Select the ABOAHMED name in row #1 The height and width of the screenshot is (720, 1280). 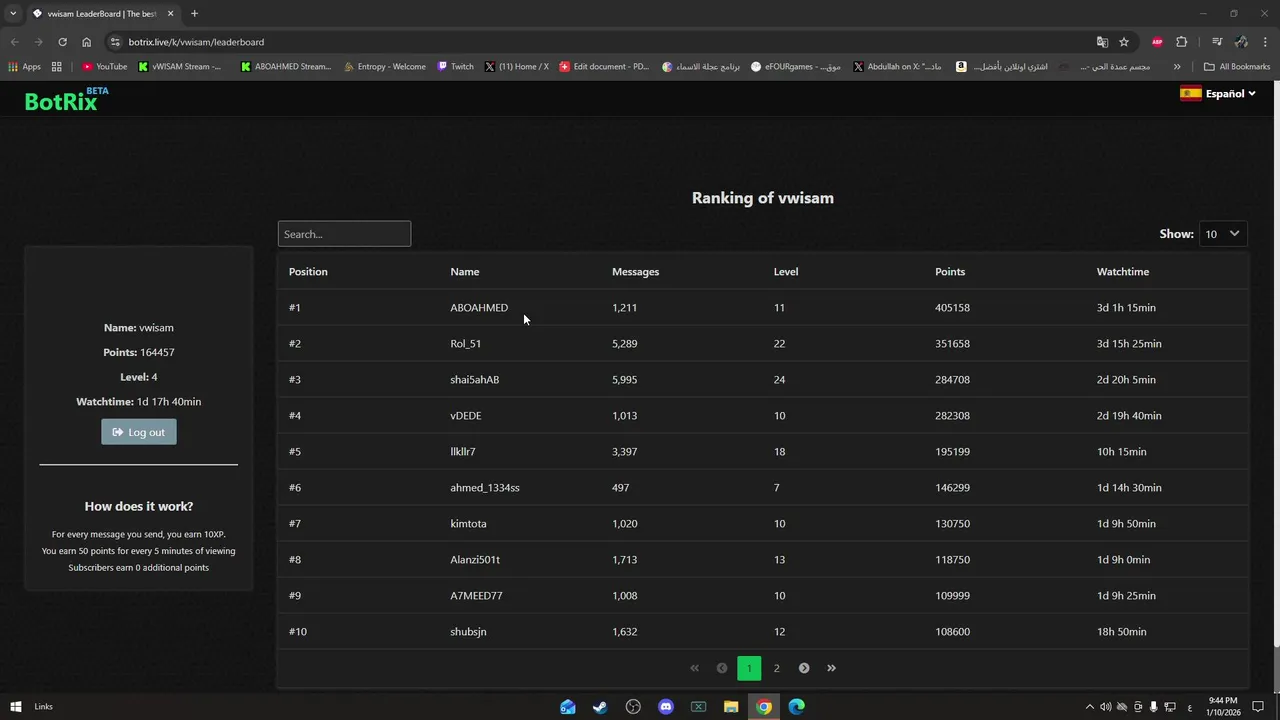point(479,308)
